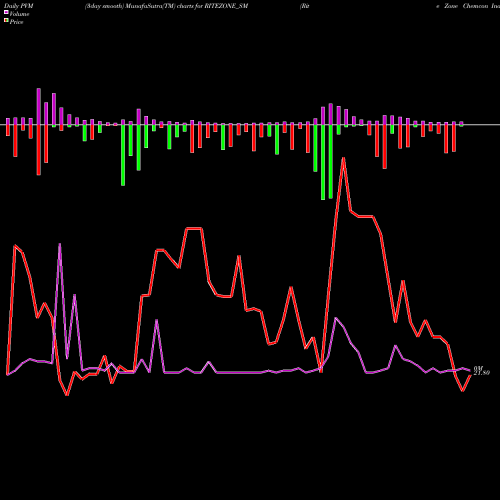The image size is (500, 500).
Task: Click the '0M' volume end label
Action: [x=478, y=369]
